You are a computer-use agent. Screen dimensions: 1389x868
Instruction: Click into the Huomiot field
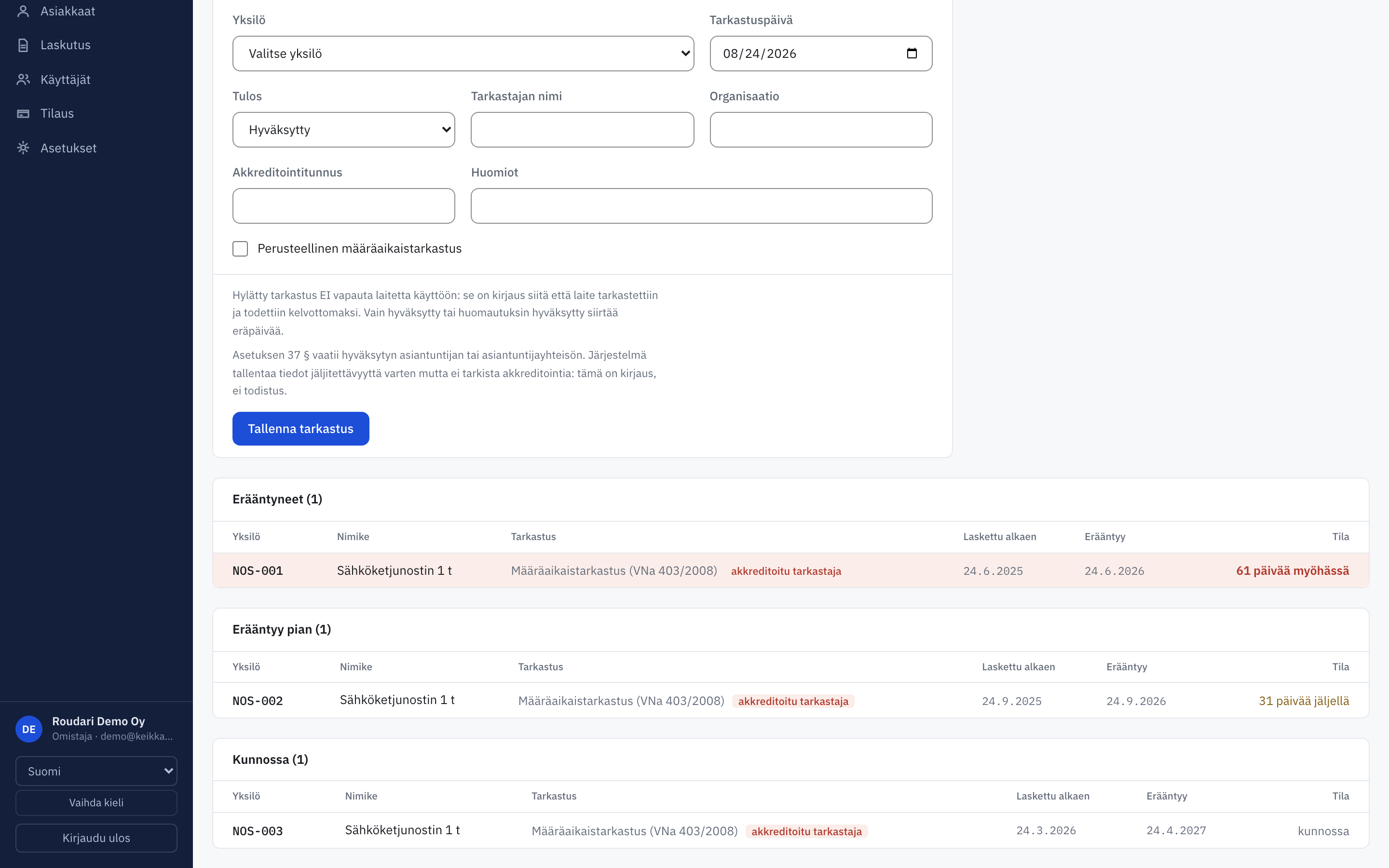701,206
